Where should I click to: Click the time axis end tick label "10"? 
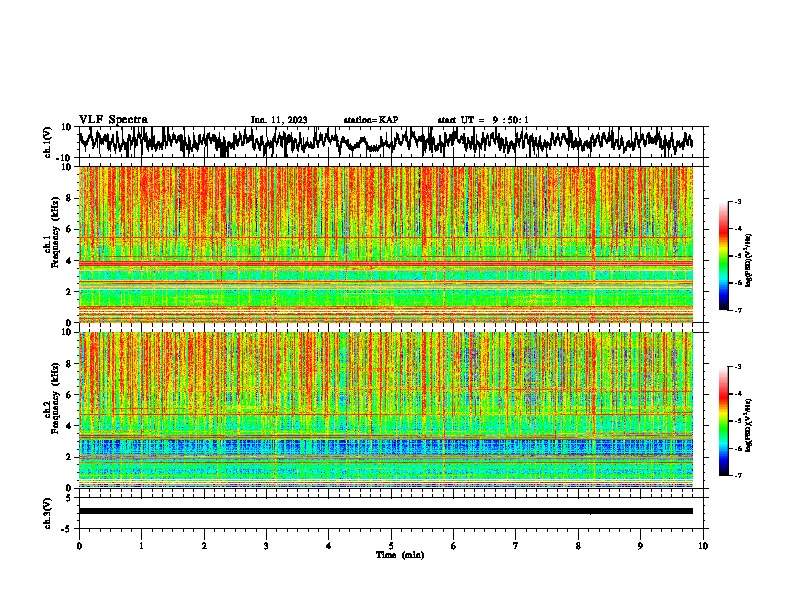703,546
